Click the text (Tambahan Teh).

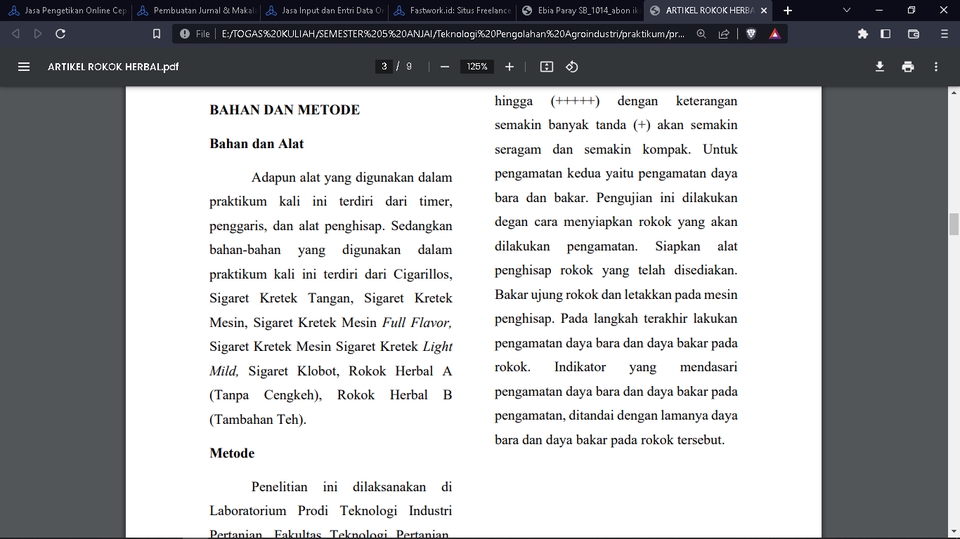(x=258, y=420)
